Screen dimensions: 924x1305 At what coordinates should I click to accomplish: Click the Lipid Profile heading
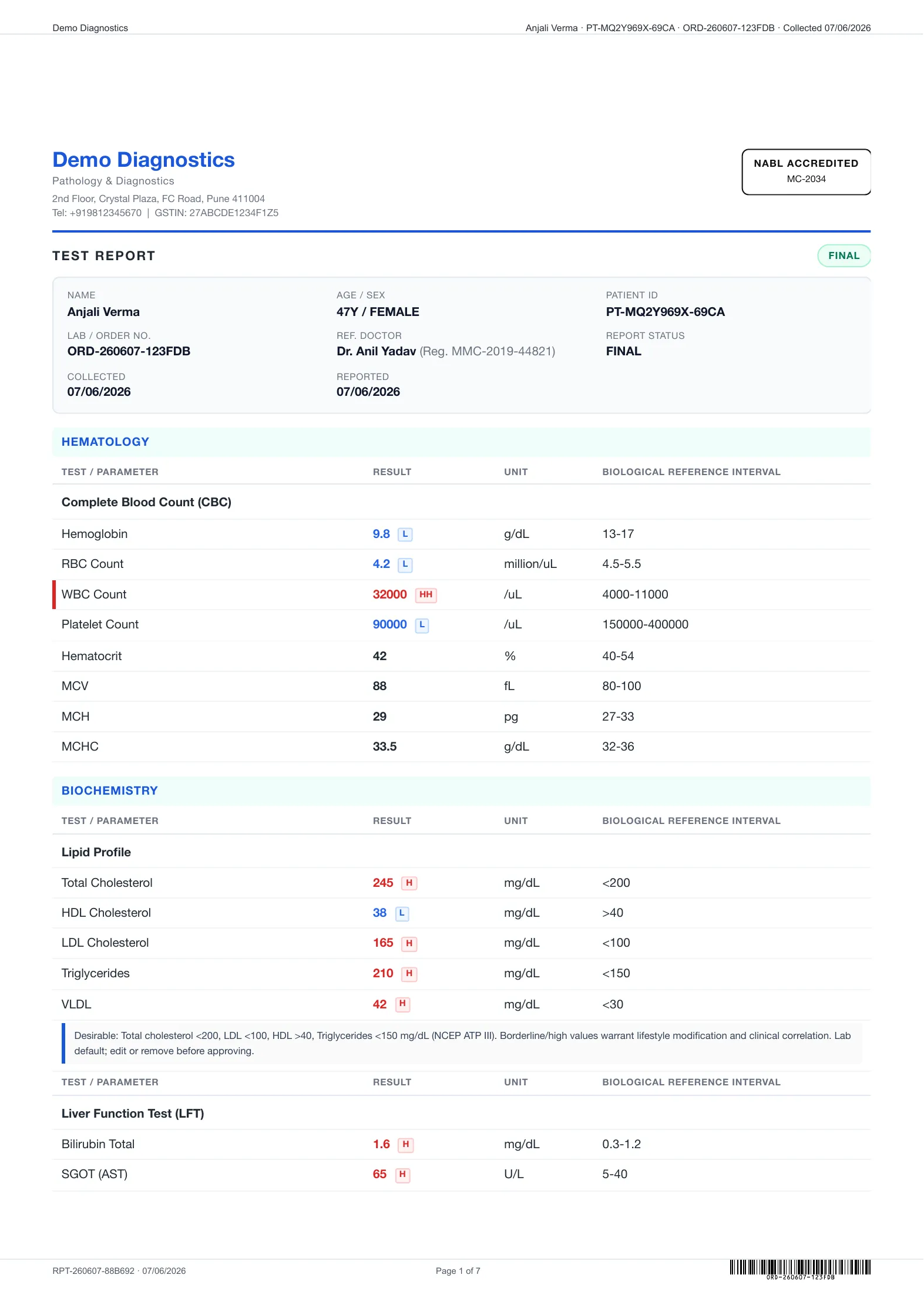pyautogui.click(x=96, y=852)
